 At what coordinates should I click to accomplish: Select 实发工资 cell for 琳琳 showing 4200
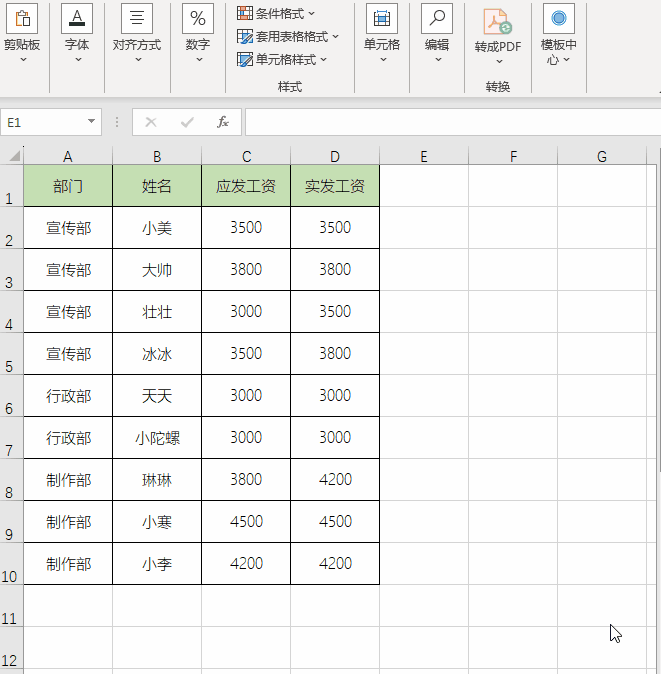tap(335, 480)
